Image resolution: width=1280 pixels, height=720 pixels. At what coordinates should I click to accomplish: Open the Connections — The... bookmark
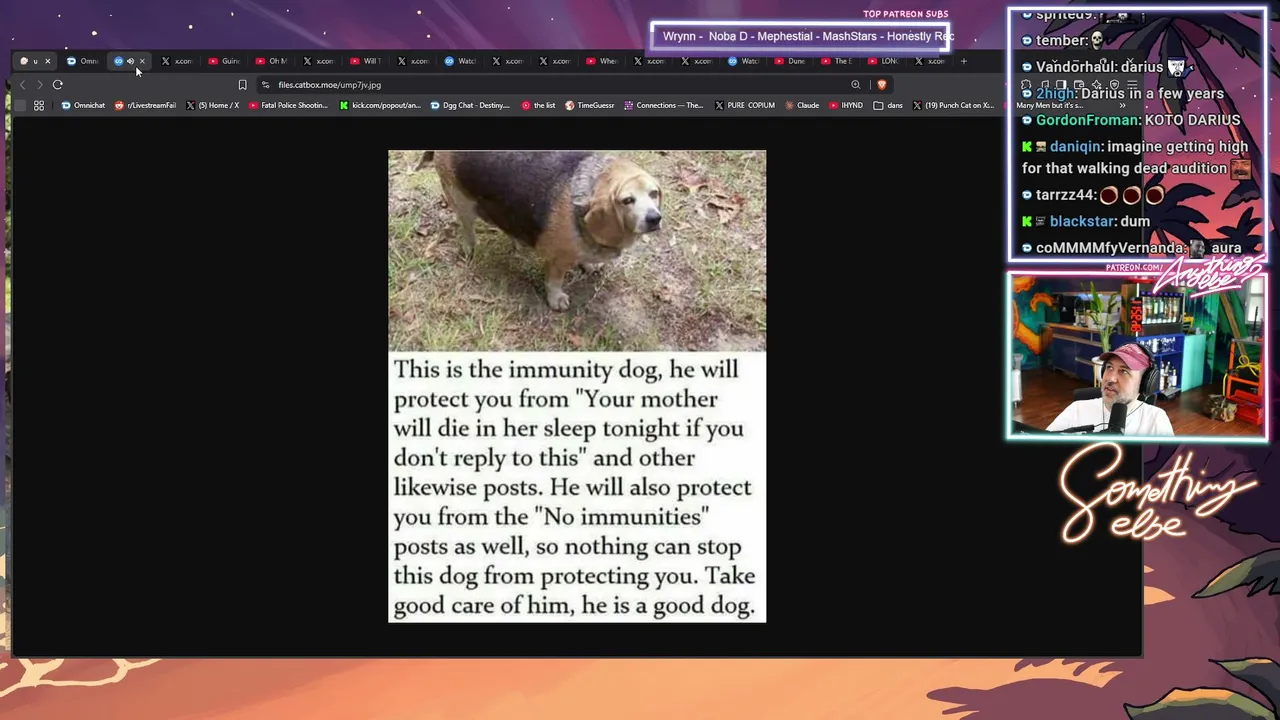click(664, 105)
